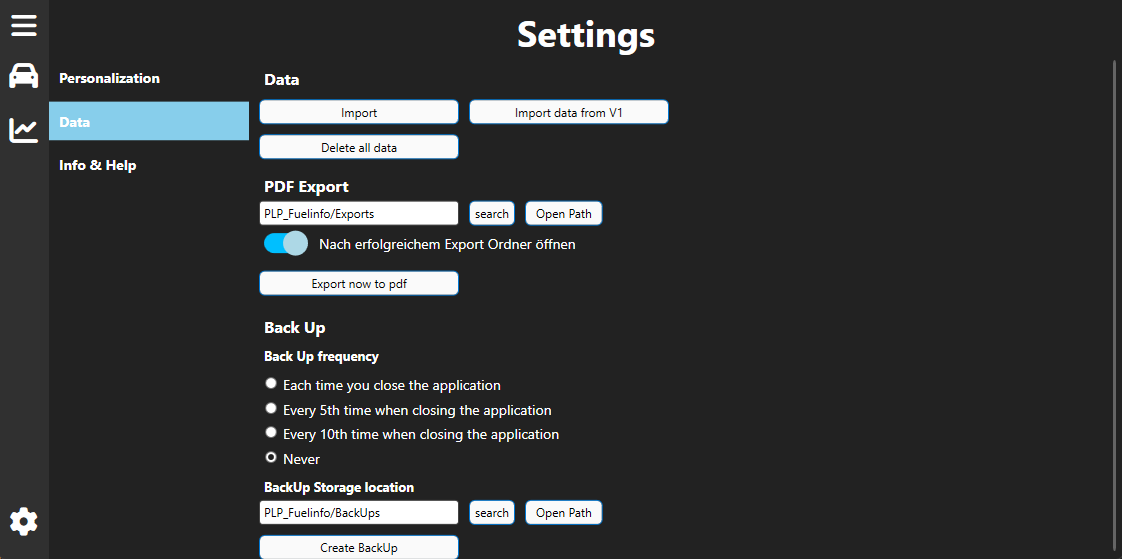Image resolution: width=1122 pixels, height=559 pixels.
Task: Choose the Never backup frequency option
Action: point(271,457)
